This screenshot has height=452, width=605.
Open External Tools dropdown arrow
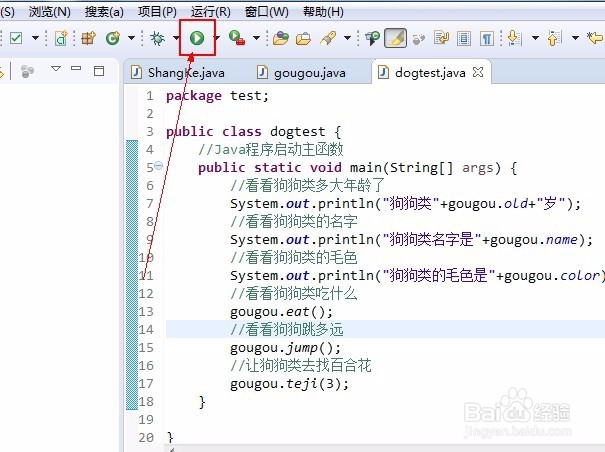point(256,38)
